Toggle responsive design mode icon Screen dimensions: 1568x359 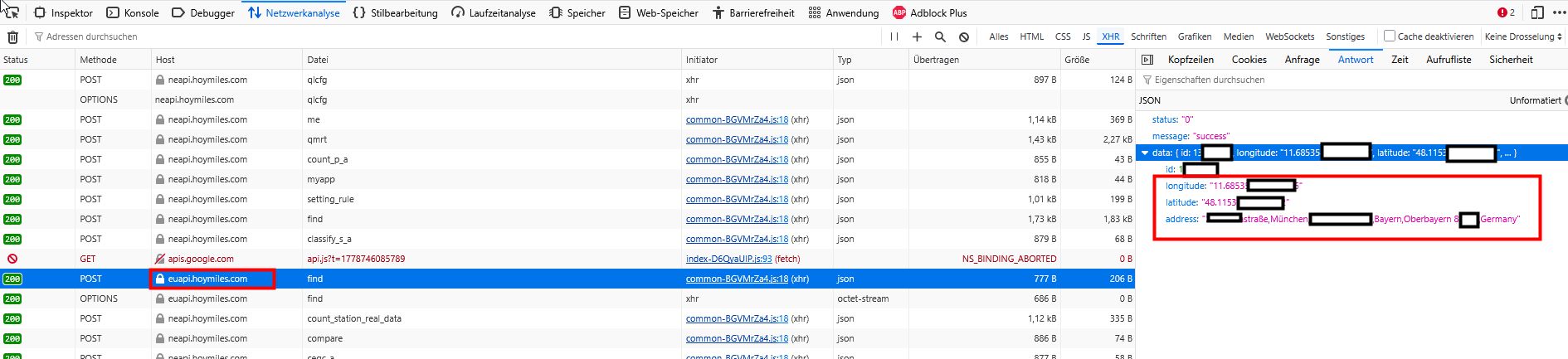[x=1537, y=12]
